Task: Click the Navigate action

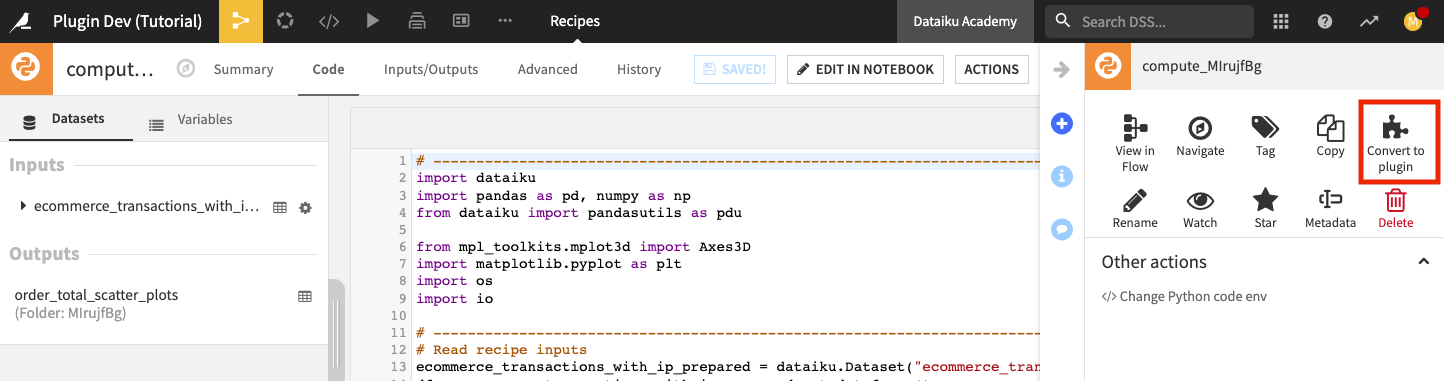Action: pyautogui.click(x=1200, y=136)
